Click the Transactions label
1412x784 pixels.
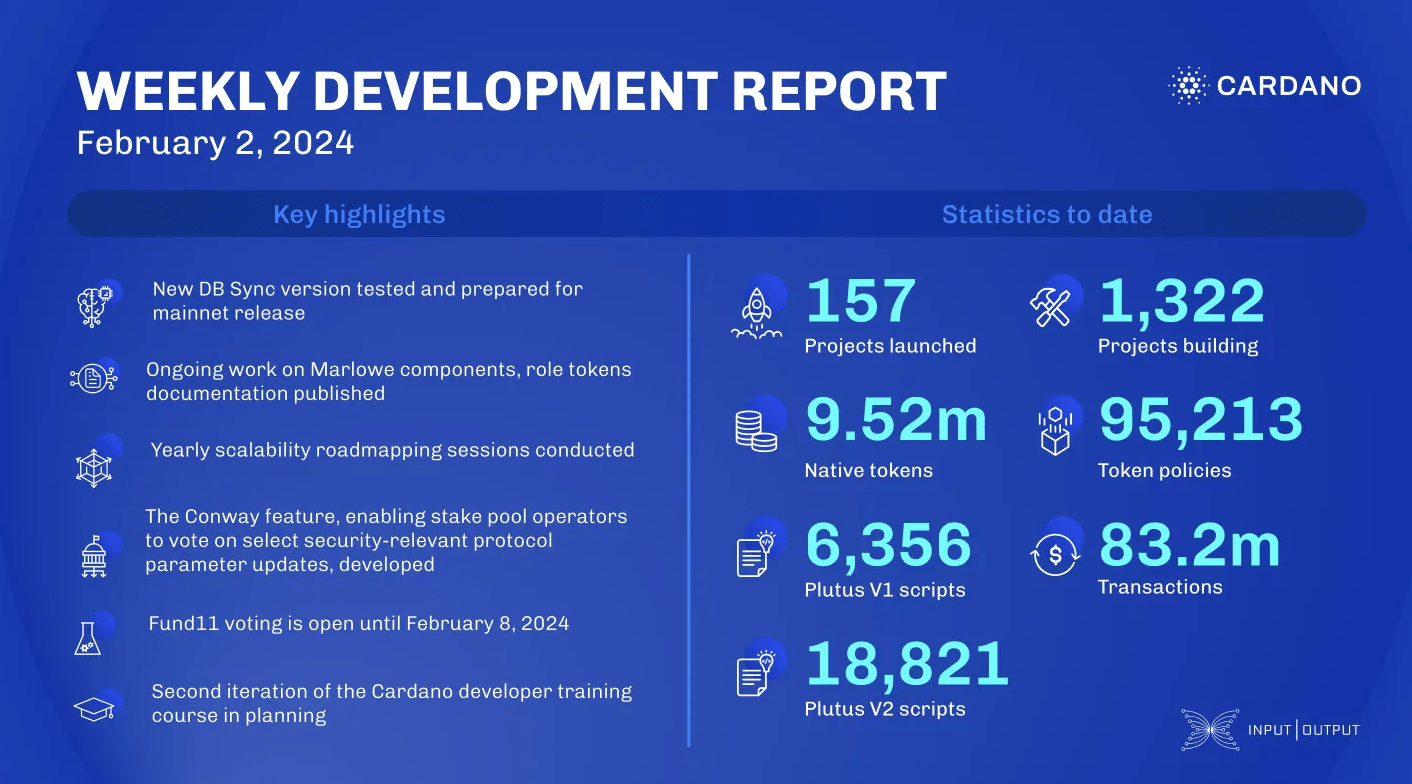[1160, 587]
